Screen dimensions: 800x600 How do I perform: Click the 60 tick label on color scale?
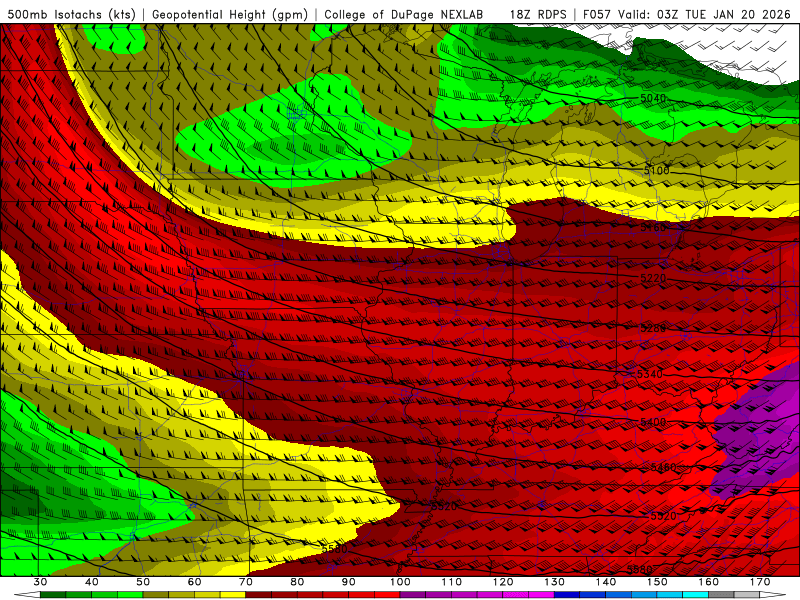click(x=194, y=582)
